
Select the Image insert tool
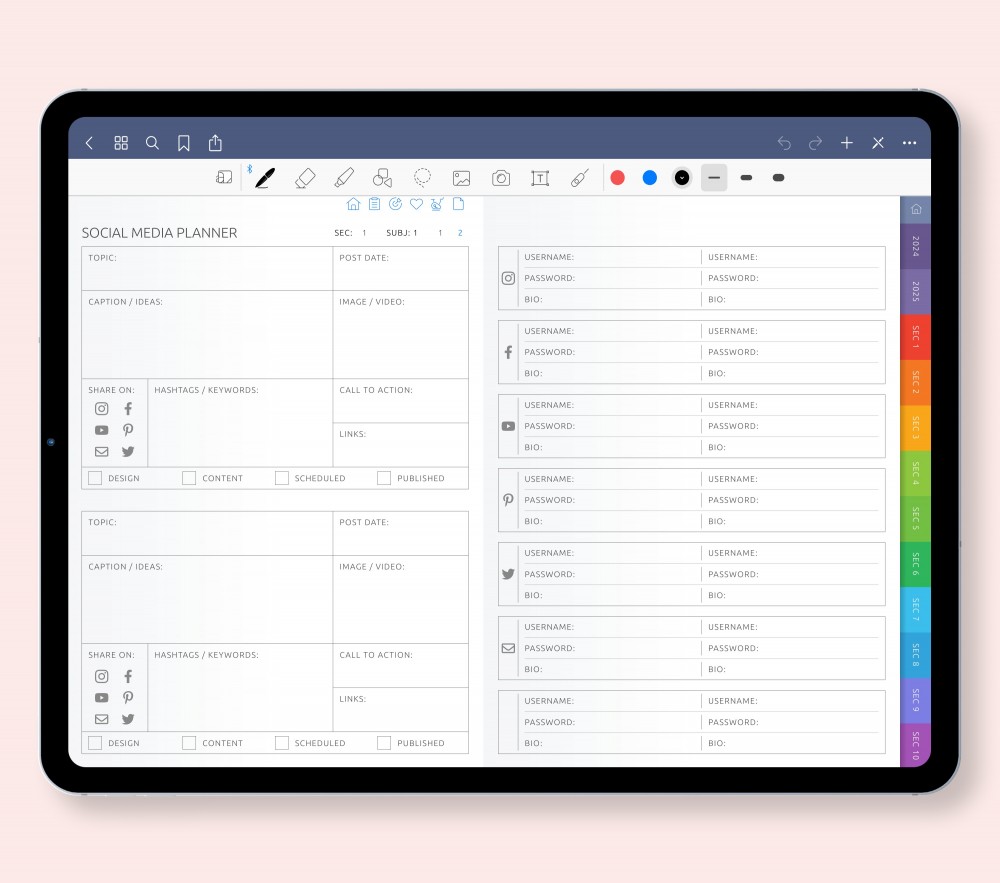461,178
